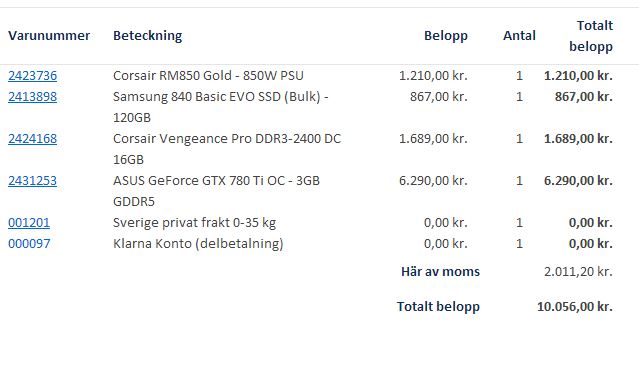The height and width of the screenshot is (378, 639).
Task: Click the grand total 10.056,00 kr.
Action: pyautogui.click(x=575, y=307)
